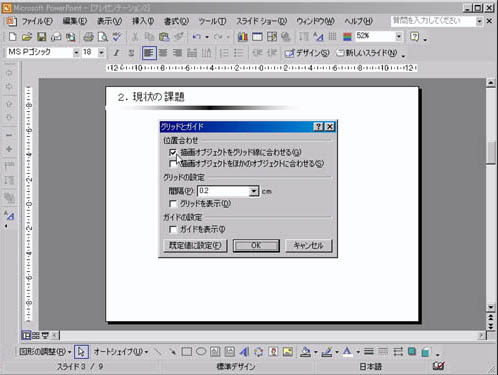Image resolution: width=498 pixels, height=375 pixels.
Task: Switch to Slide Sorter view icon
Action: pos(36,335)
